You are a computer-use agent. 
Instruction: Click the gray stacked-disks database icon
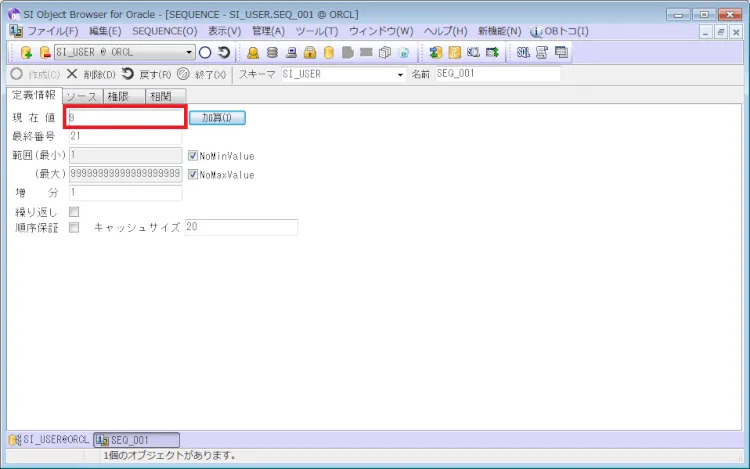[x=272, y=52]
